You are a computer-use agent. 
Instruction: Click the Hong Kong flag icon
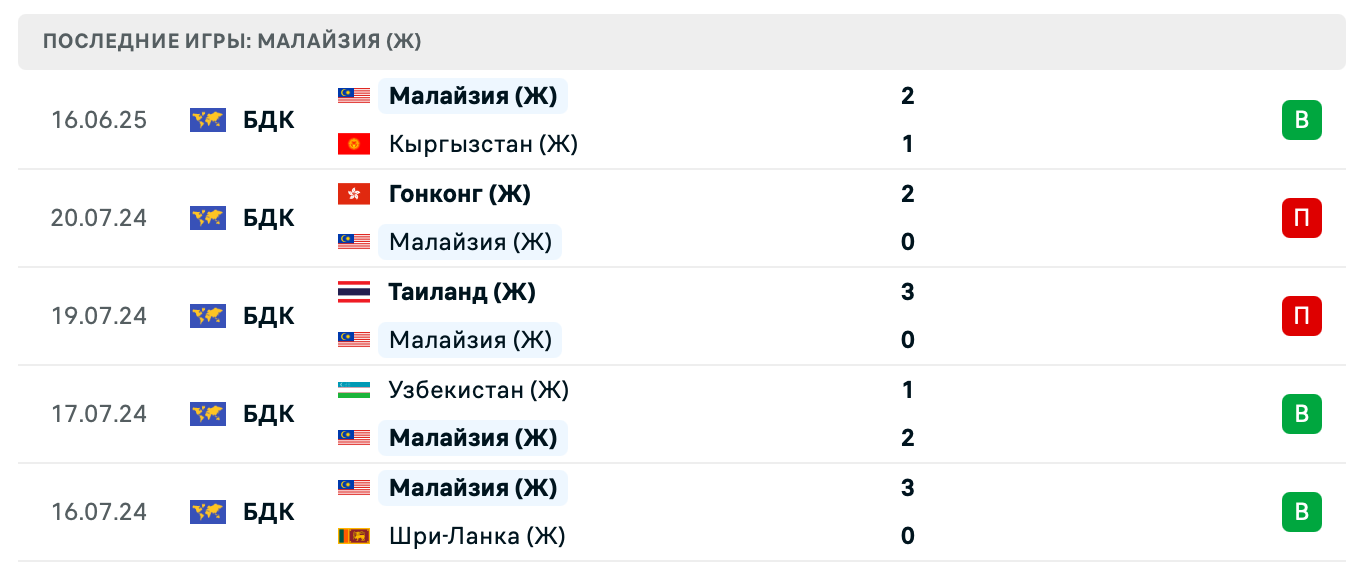(x=352, y=194)
